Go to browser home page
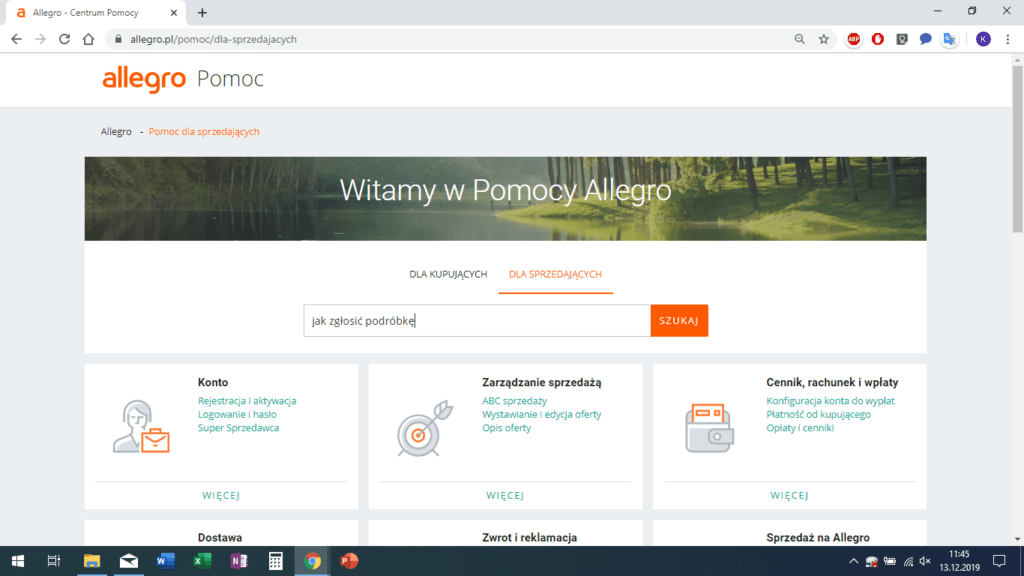Viewport: 1024px width, 576px height. coord(88,39)
